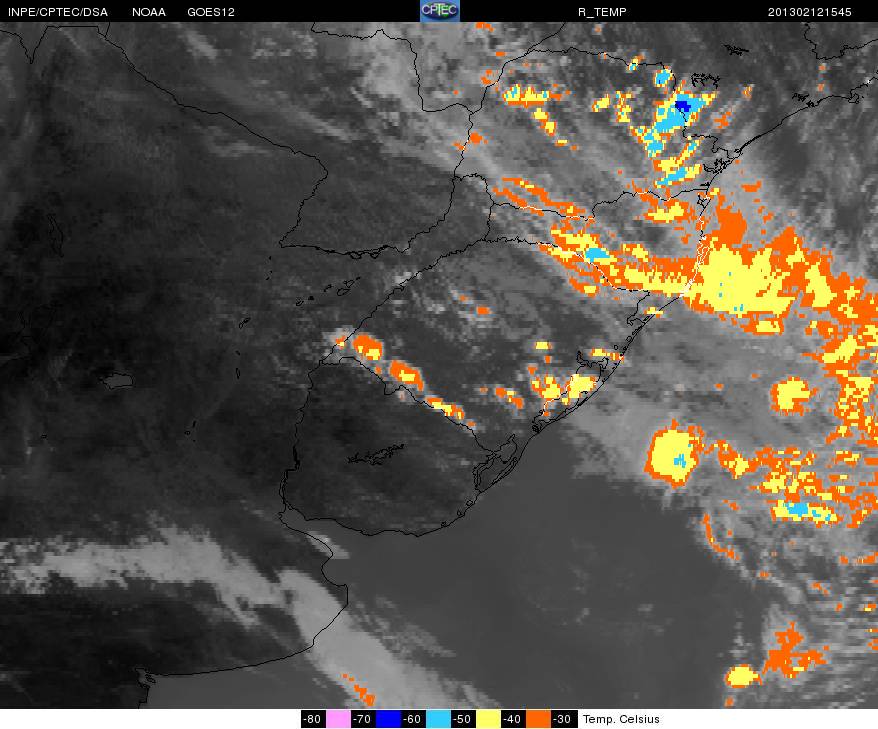
Task: Click the -40 legend value
Action: click(x=513, y=719)
